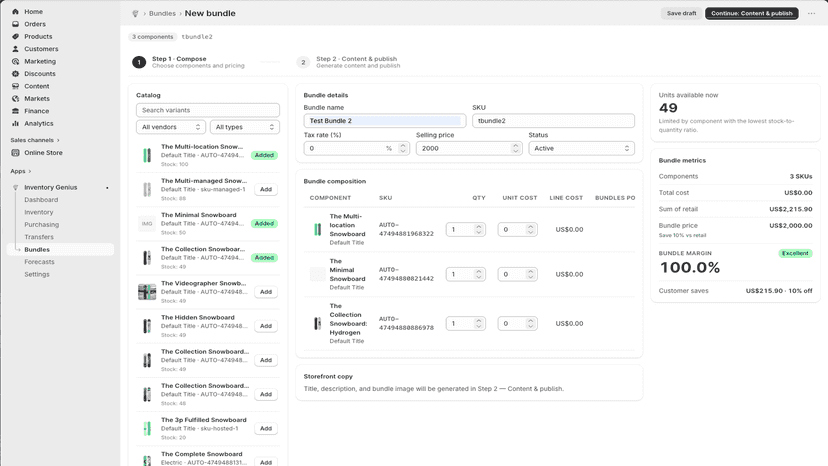Click the app icon in breadcrumb
The height and width of the screenshot is (466, 828).
click(135, 14)
